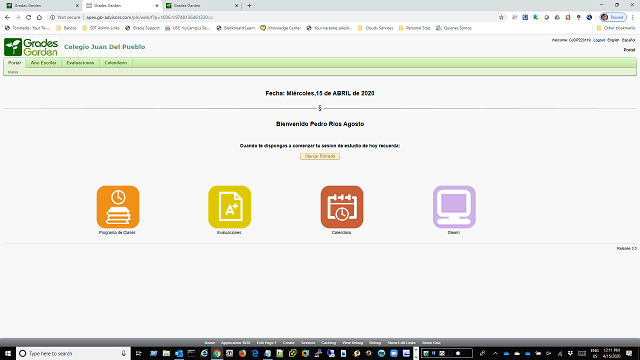Click View Debug in developer toolbar
Viewport: 640px width, 360px height.
click(352, 343)
